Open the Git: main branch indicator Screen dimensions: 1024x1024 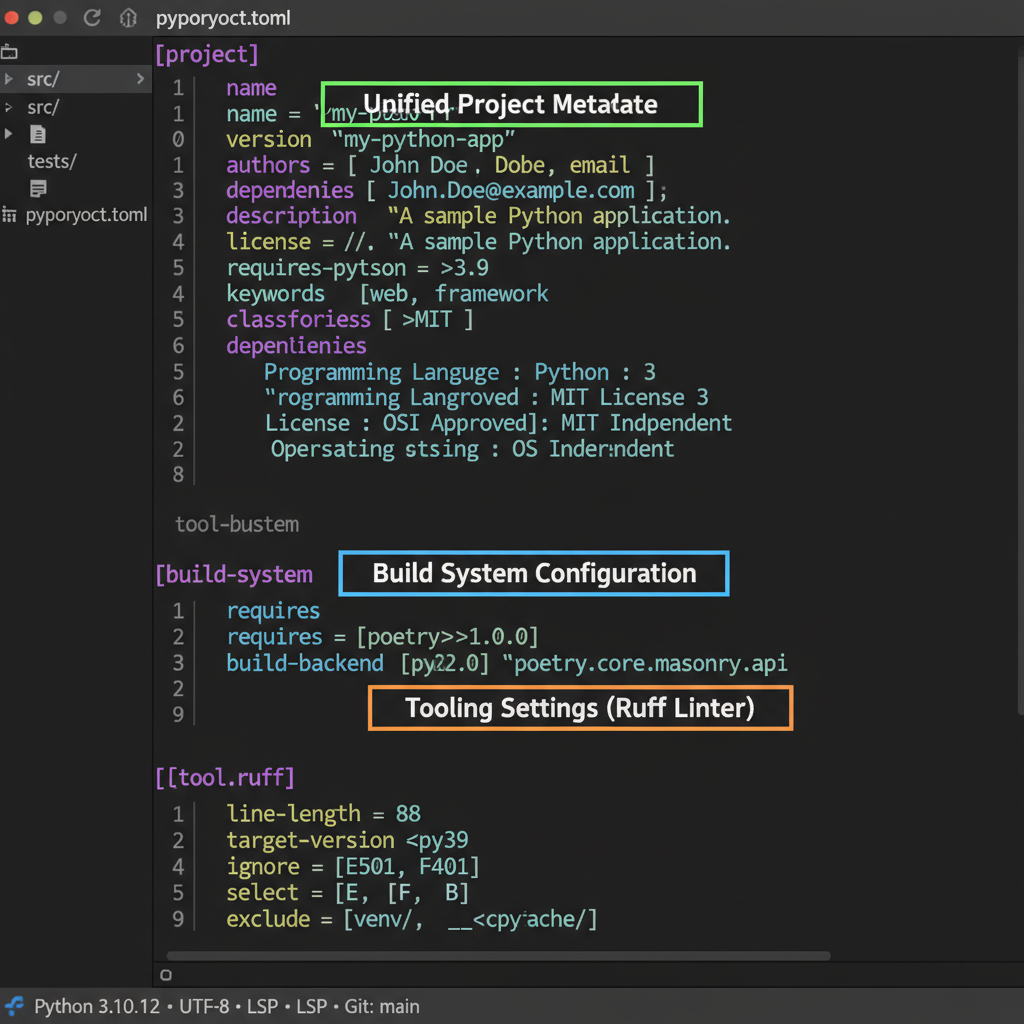381,1006
